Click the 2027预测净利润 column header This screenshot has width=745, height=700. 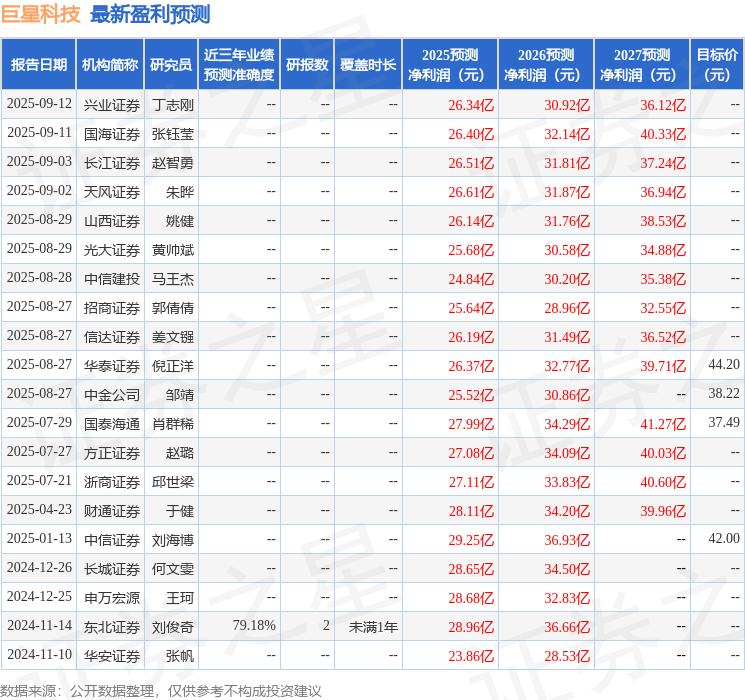click(641, 65)
